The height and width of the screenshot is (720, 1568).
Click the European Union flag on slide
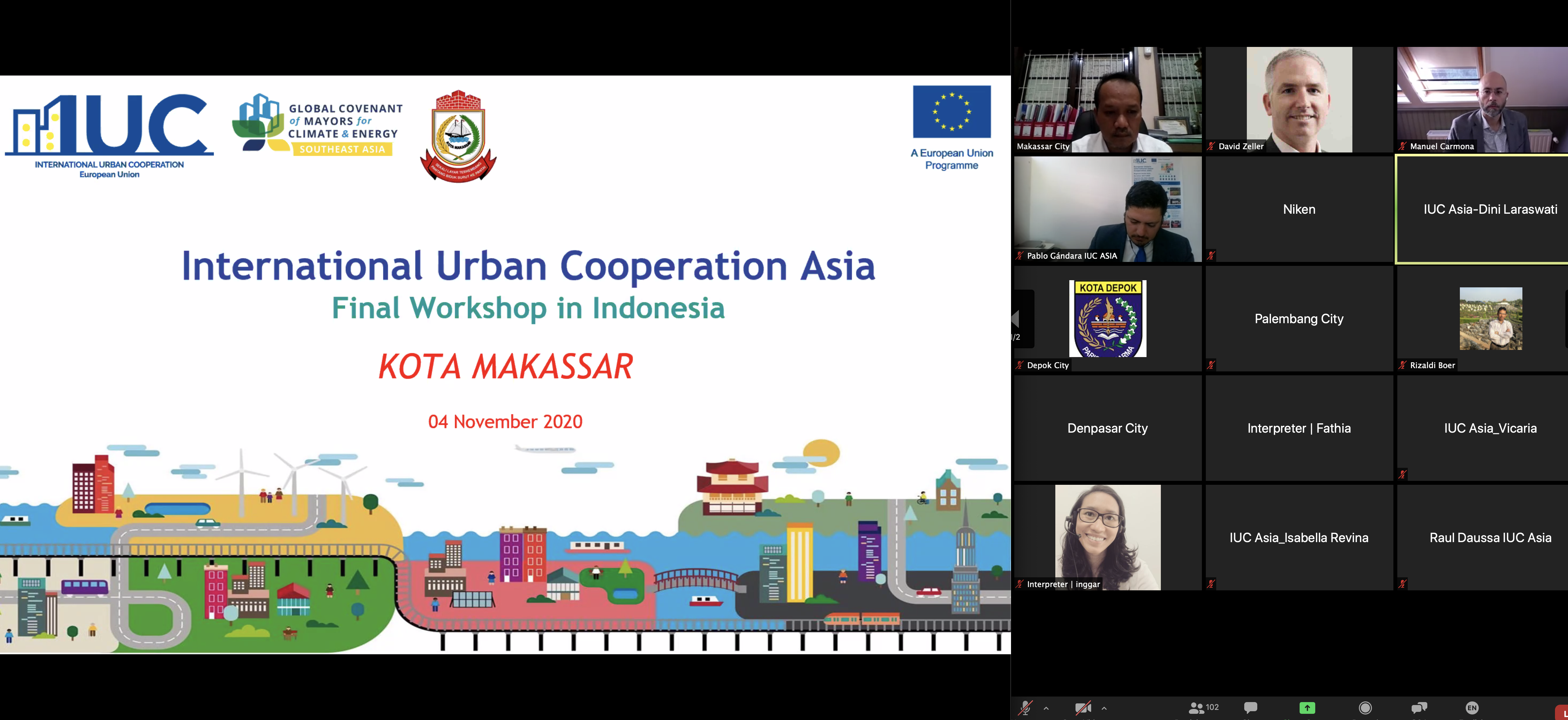[951, 112]
